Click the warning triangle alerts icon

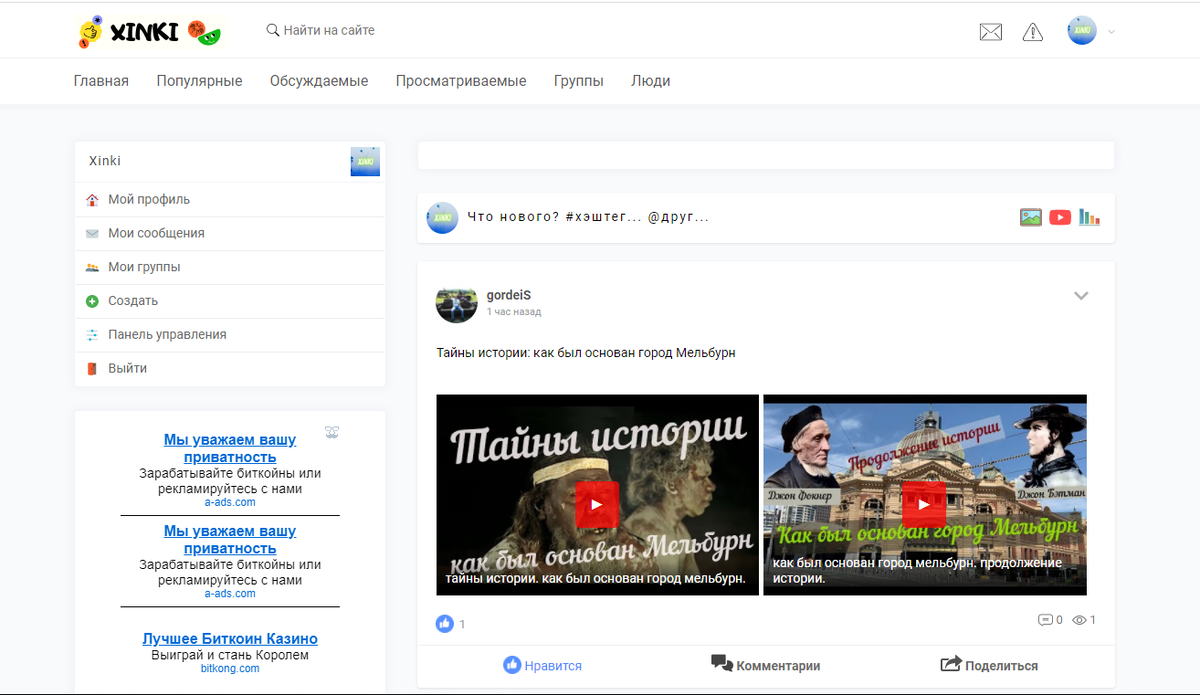click(1032, 31)
